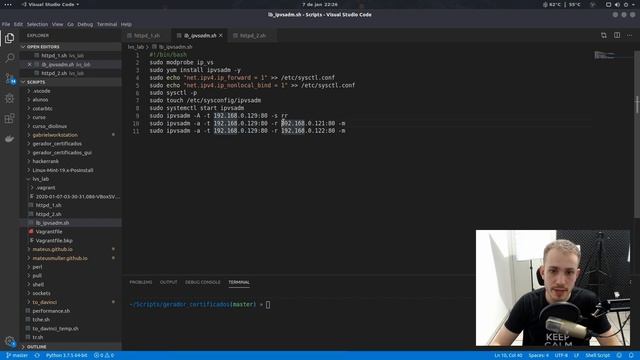Click the CPU temperature indicator in the top panel
Viewport: 640px width, 360px height.
(x=562, y=4)
